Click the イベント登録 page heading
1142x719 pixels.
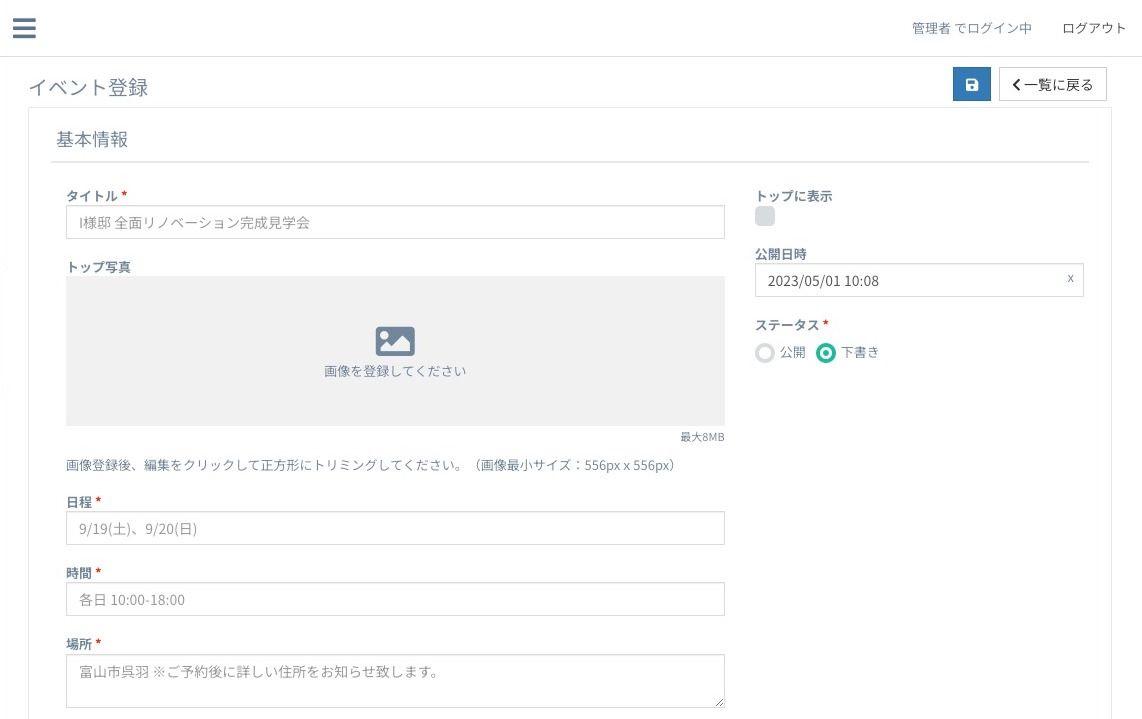coord(88,87)
